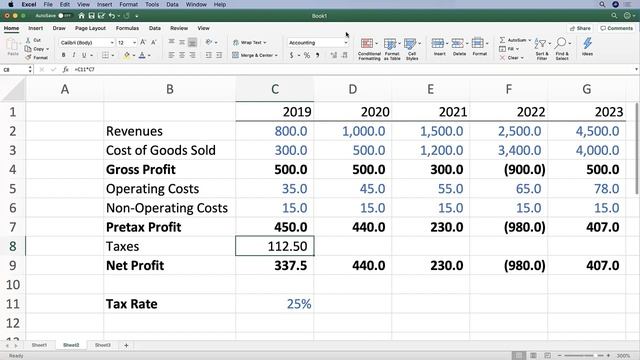Apply the yellow fill color

pyautogui.click(x=126, y=55)
